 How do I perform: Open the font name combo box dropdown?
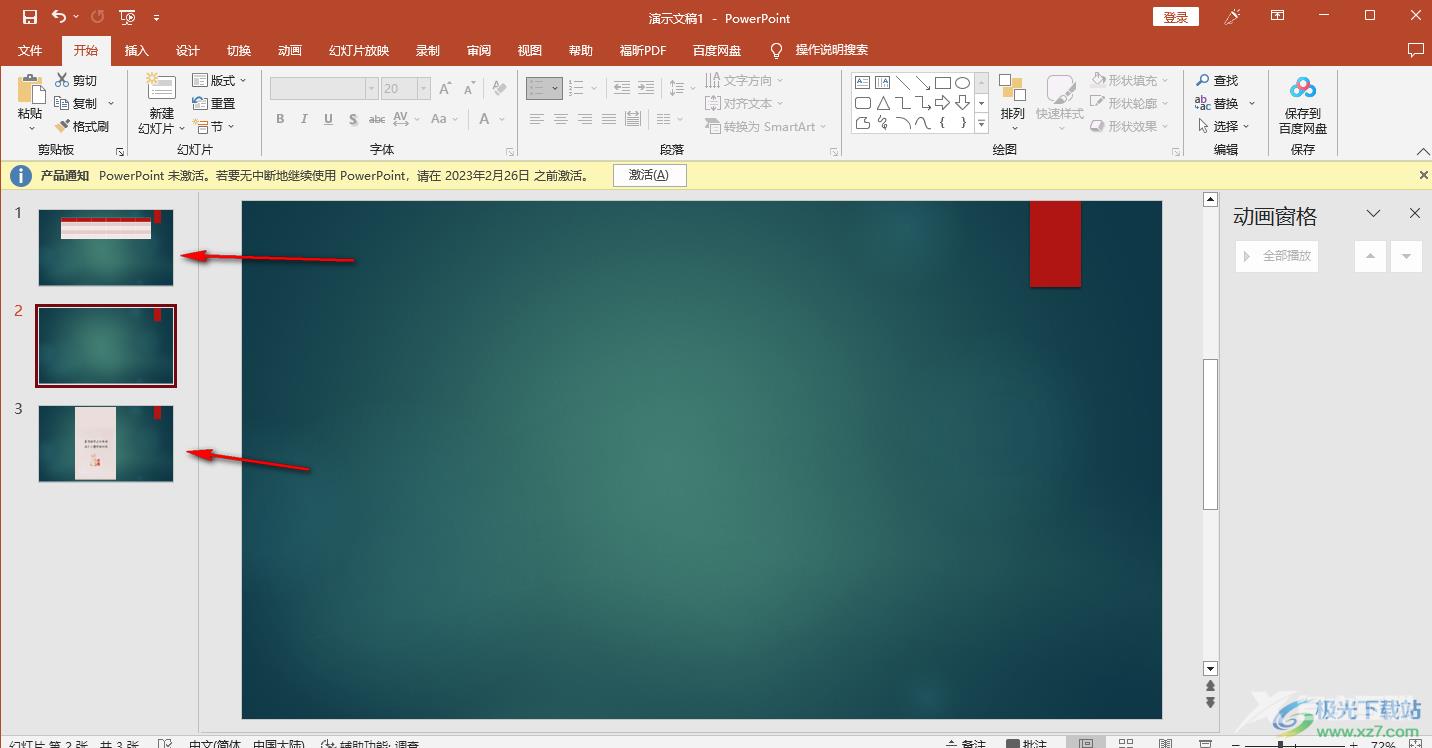(371, 89)
